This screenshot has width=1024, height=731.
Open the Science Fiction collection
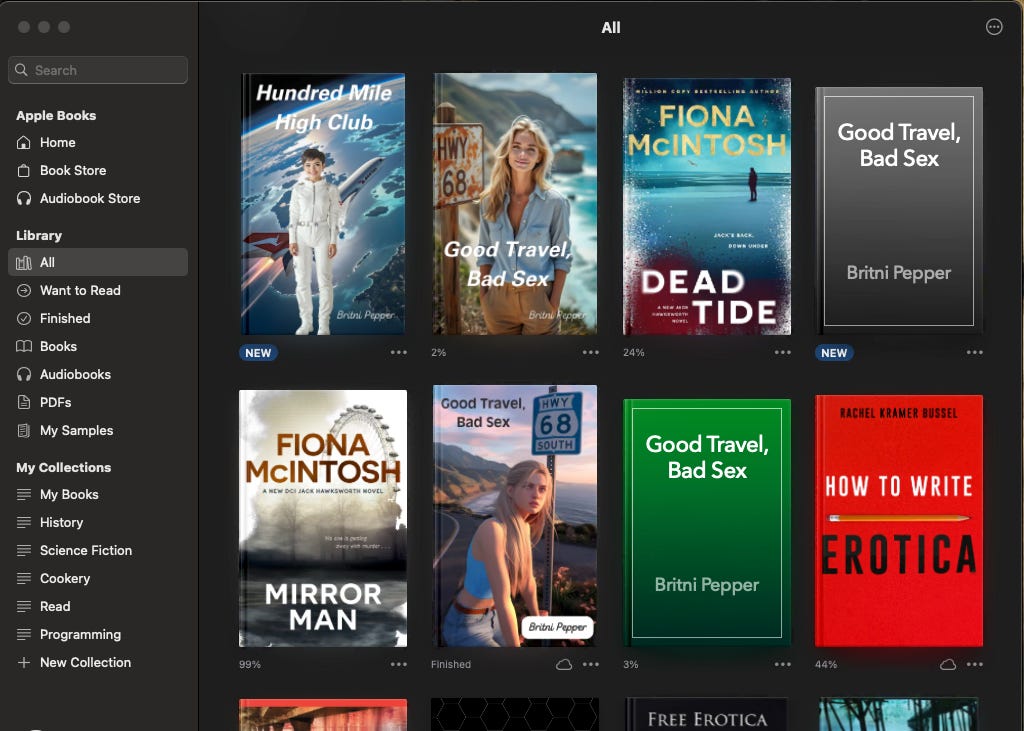98,551
